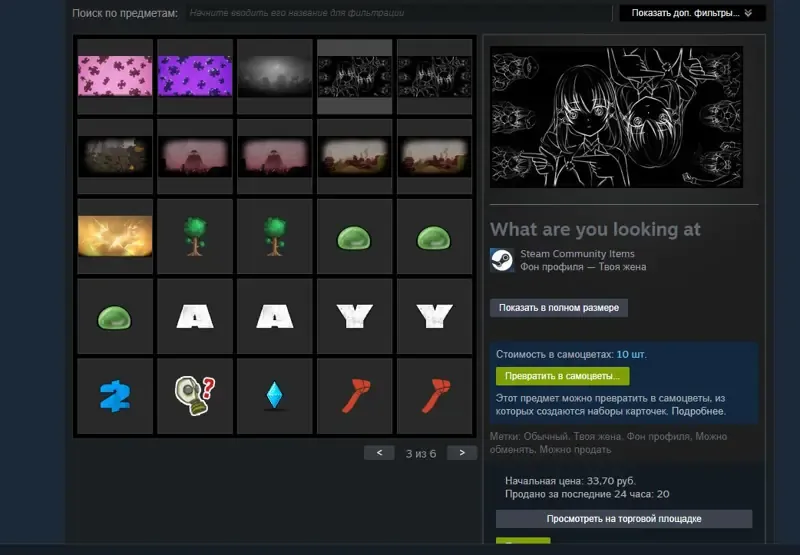Click the Steam logo icon beside Steam Community Items

pos(502,260)
